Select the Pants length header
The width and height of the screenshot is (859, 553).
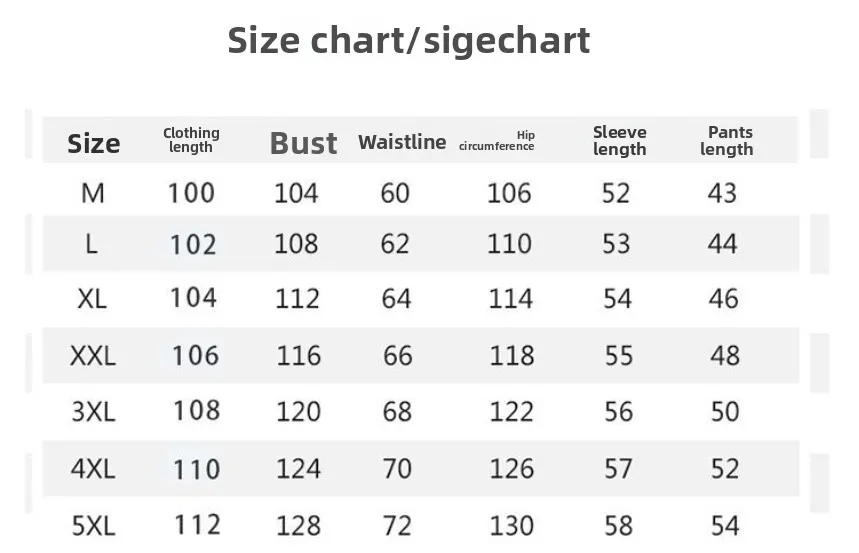click(x=727, y=141)
